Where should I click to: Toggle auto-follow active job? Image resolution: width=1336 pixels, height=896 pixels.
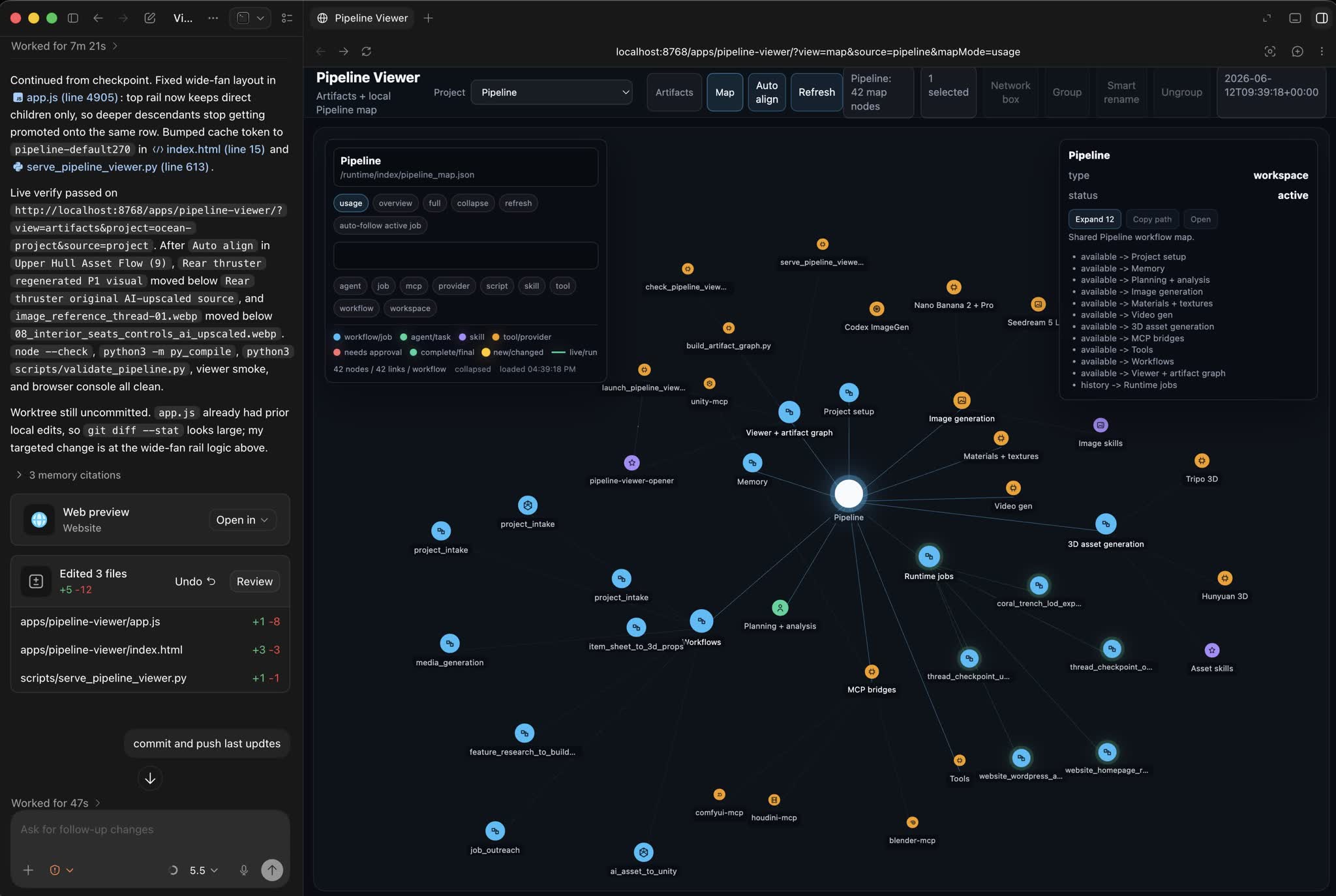click(x=380, y=226)
